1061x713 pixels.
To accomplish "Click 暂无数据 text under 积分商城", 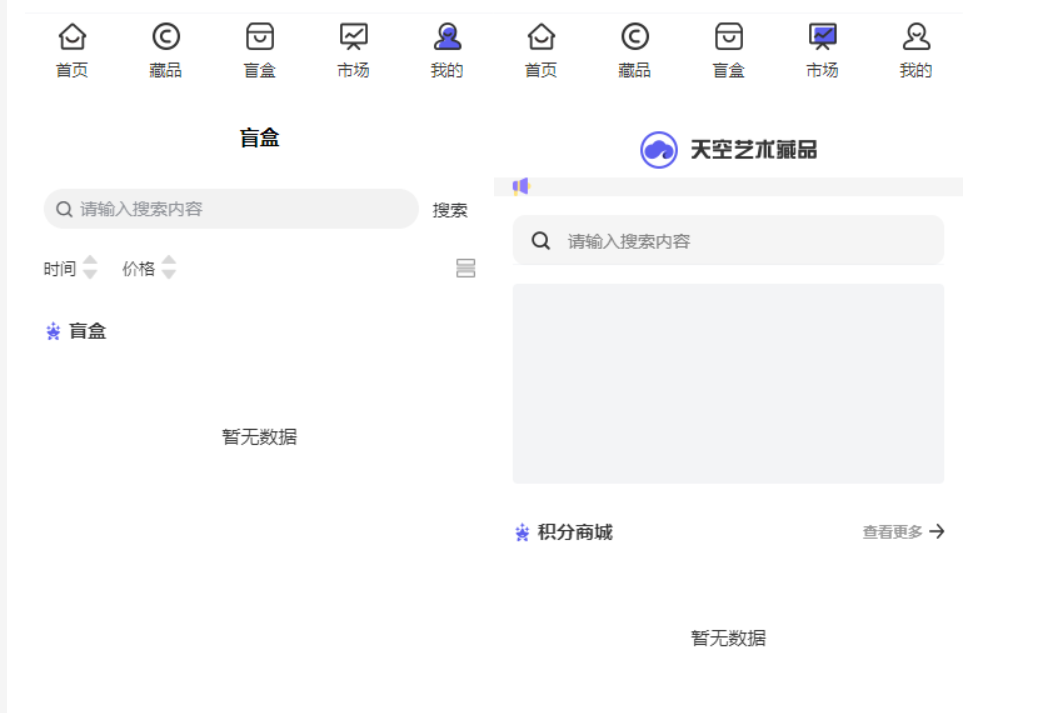I will (x=728, y=638).
